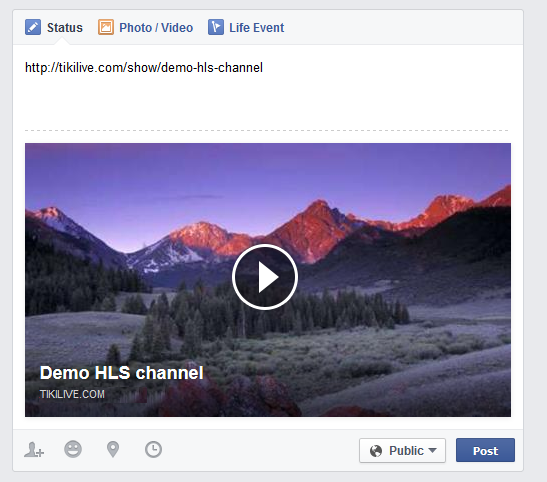Screen dimensions: 547x482
Task: Play the Demo HLS channel video preview
Action: (265, 277)
